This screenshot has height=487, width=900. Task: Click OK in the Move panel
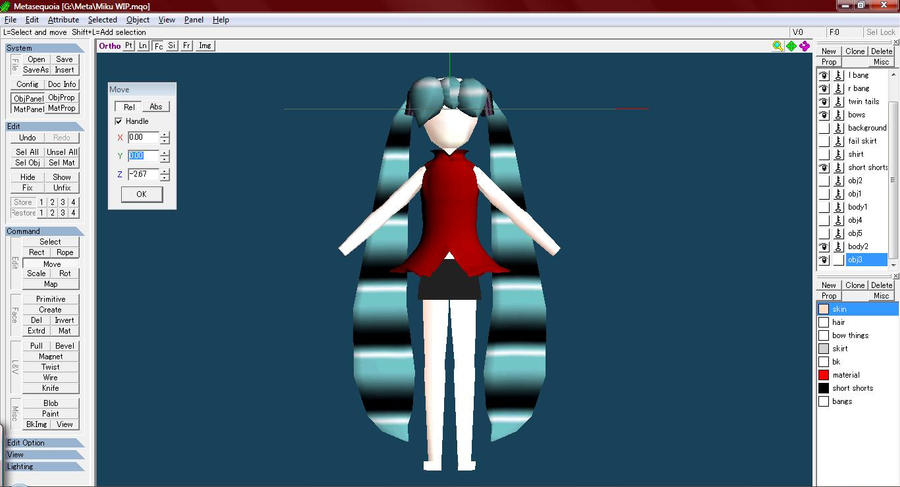[142, 194]
